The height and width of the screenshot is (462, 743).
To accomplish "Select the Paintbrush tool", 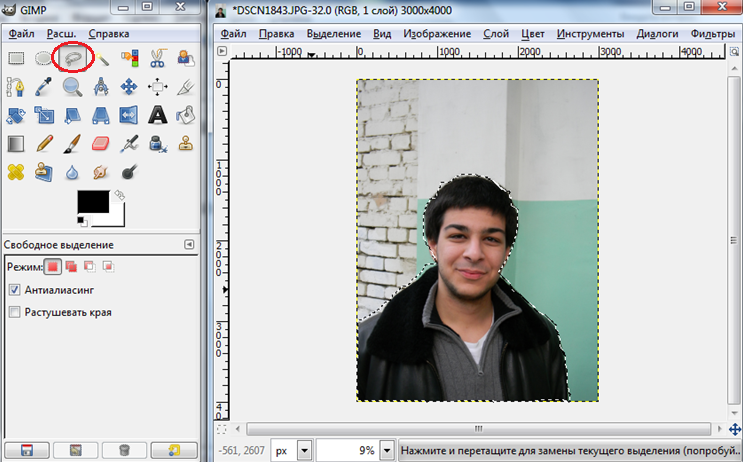I will 72,144.
